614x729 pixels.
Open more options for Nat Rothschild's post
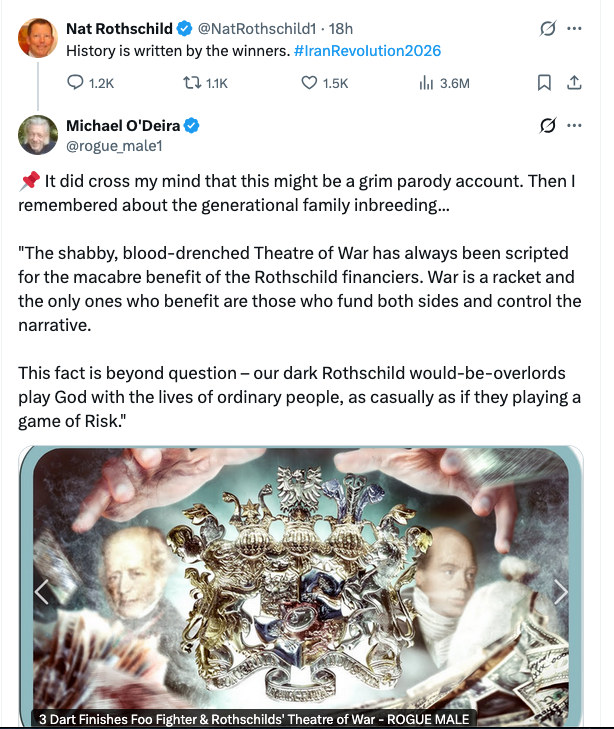[x=574, y=28]
